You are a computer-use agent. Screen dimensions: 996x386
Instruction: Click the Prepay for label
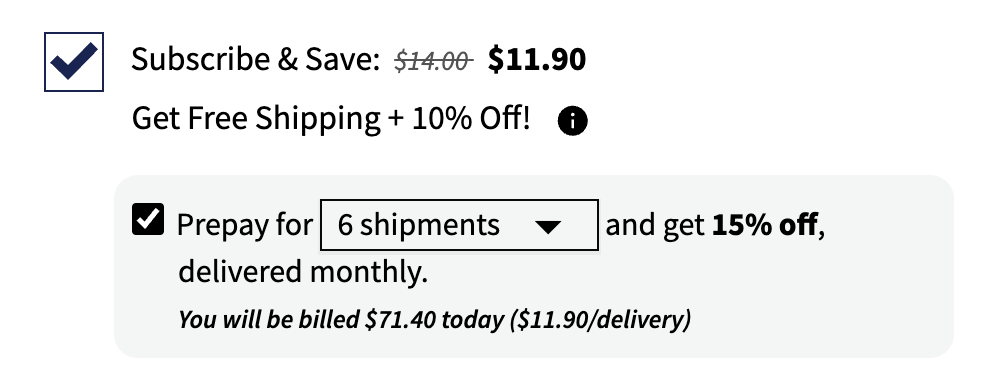click(x=245, y=225)
